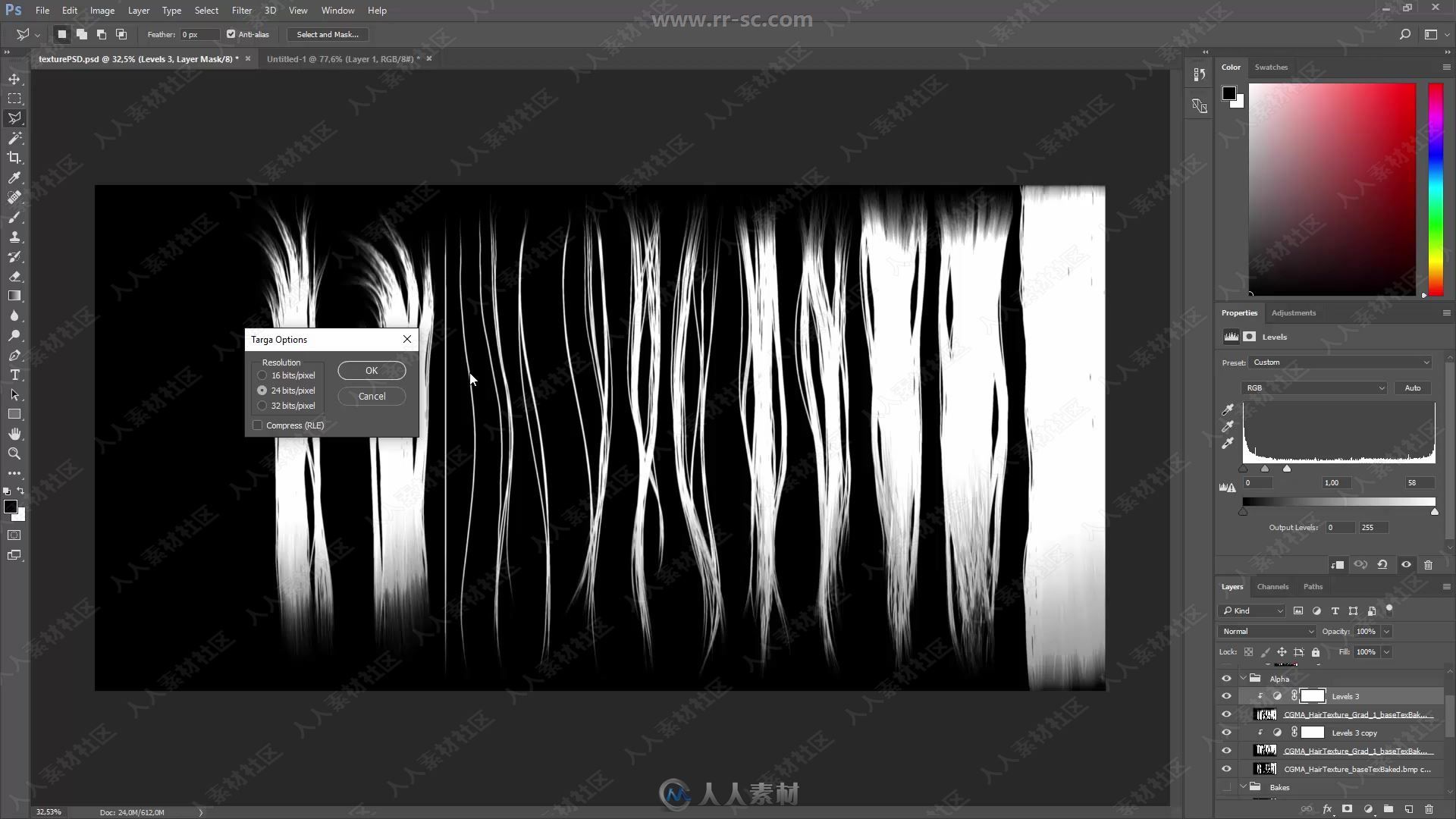This screenshot has height=819, width=1456.
Task: Select the Brush tool in toolbar
Action: 14,217
